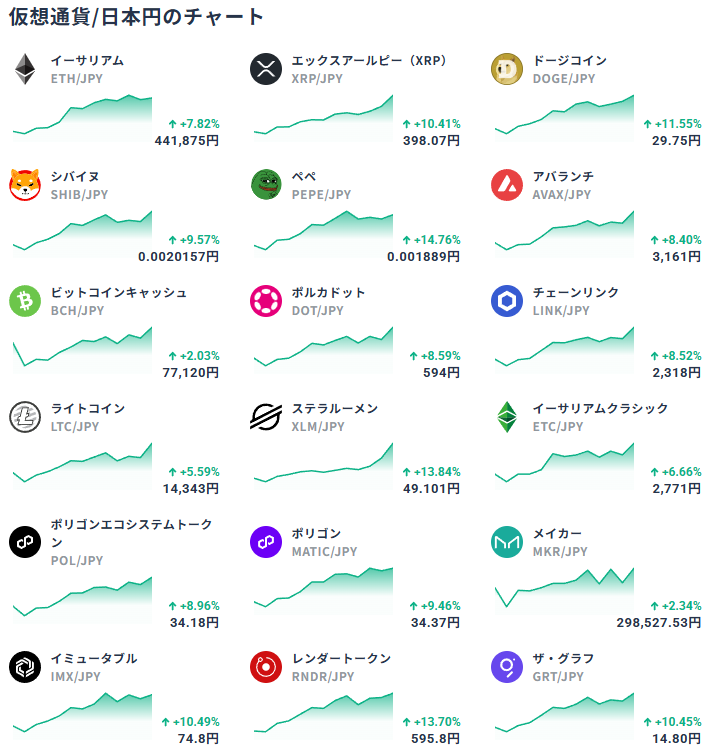Click the ETH/JPY price chart sparkline

pos(82,117)
